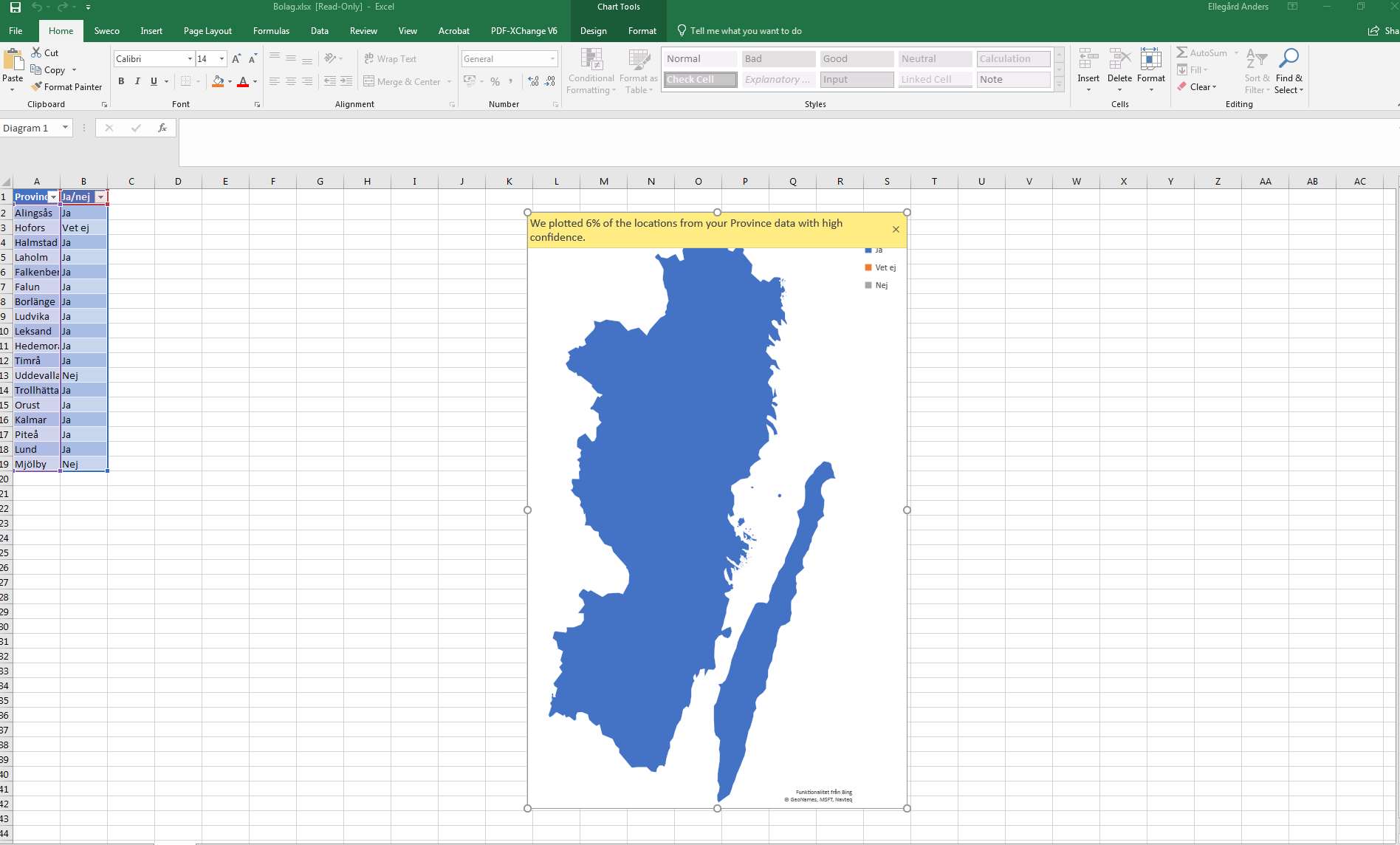Image resolution: width=1400 pixels, height=845 pixels.
Task: Click the Borders icon
Action: (185, 81)
